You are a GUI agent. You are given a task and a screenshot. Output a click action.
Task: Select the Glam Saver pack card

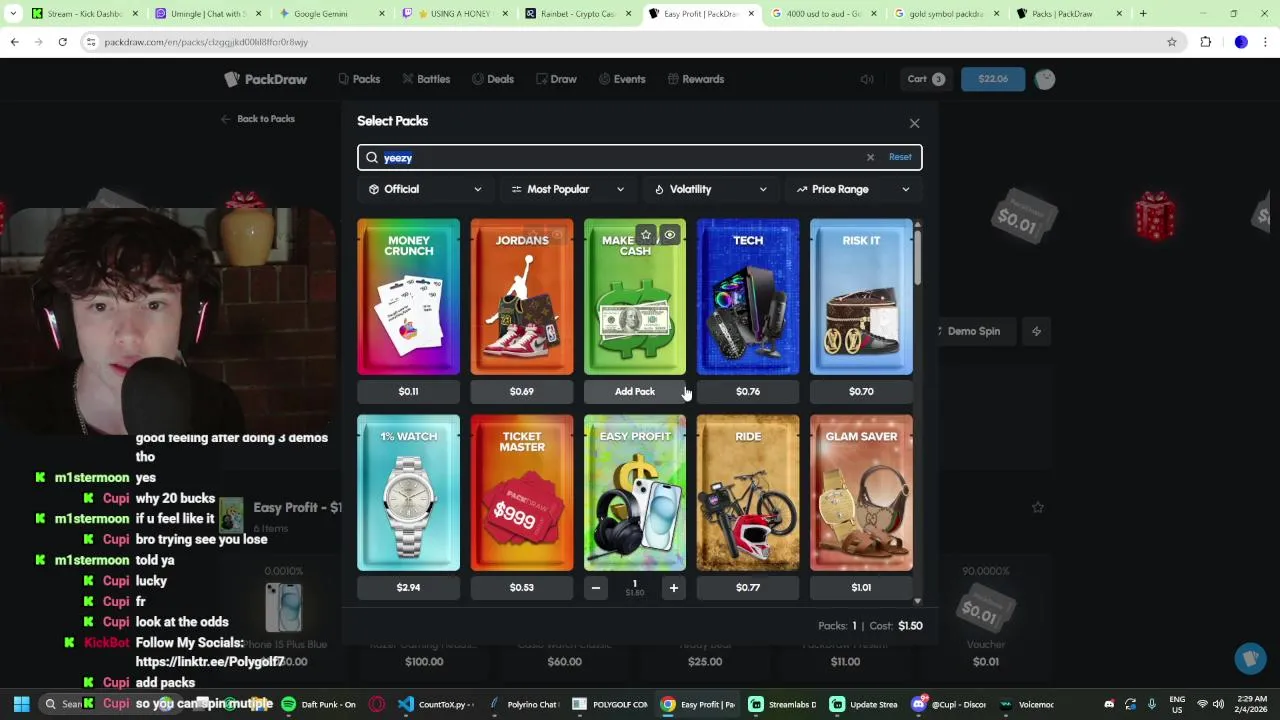tap(861, 493)
